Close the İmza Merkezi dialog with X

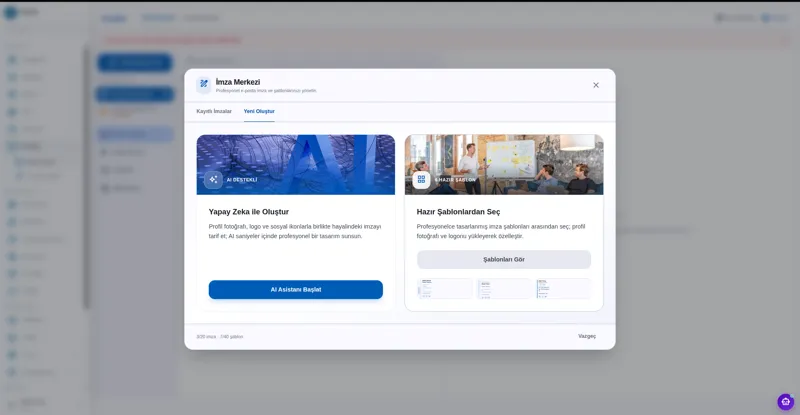click(596, 85)
